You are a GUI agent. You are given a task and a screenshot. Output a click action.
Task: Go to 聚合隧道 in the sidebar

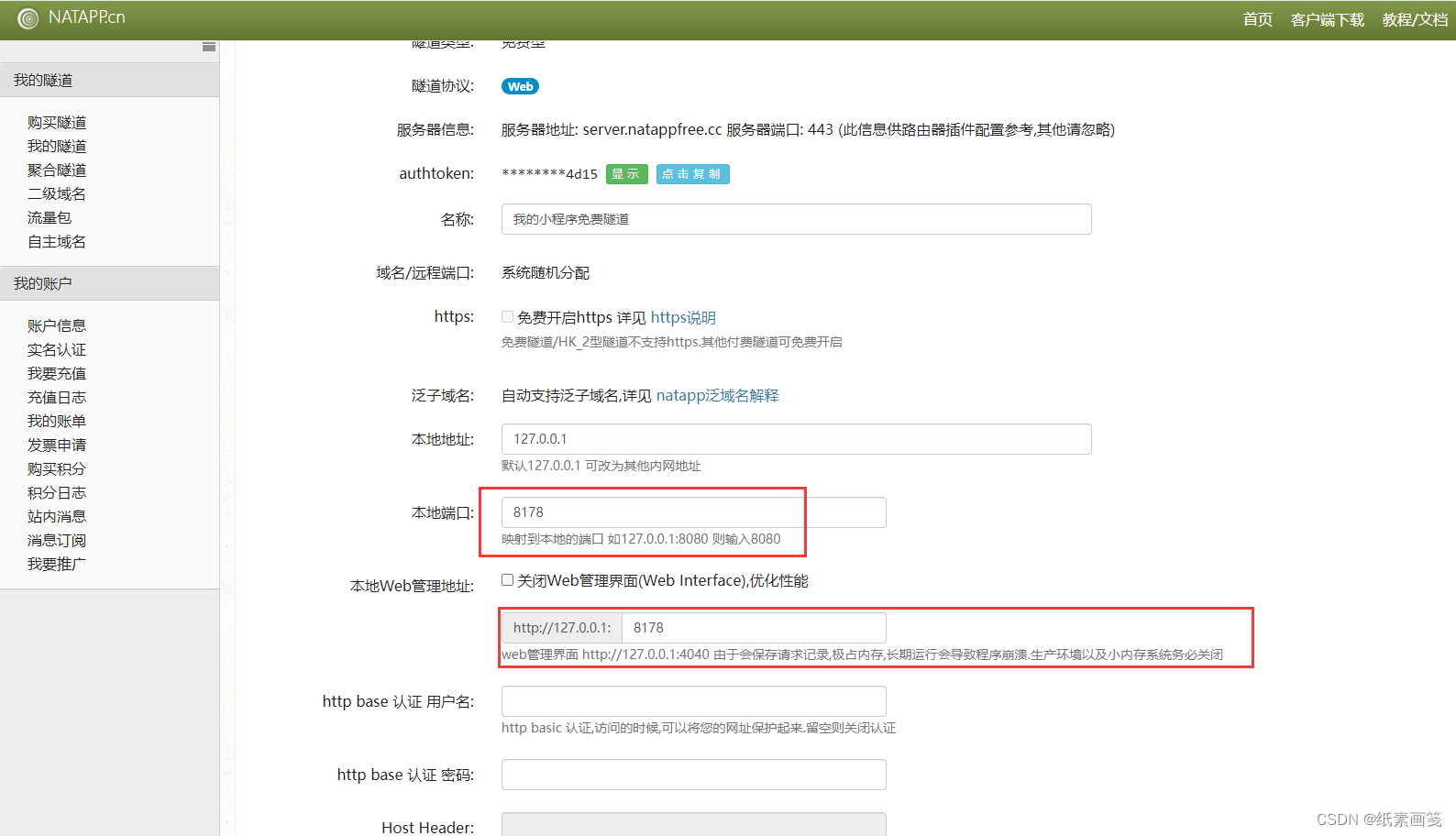[x=57, y=170]
